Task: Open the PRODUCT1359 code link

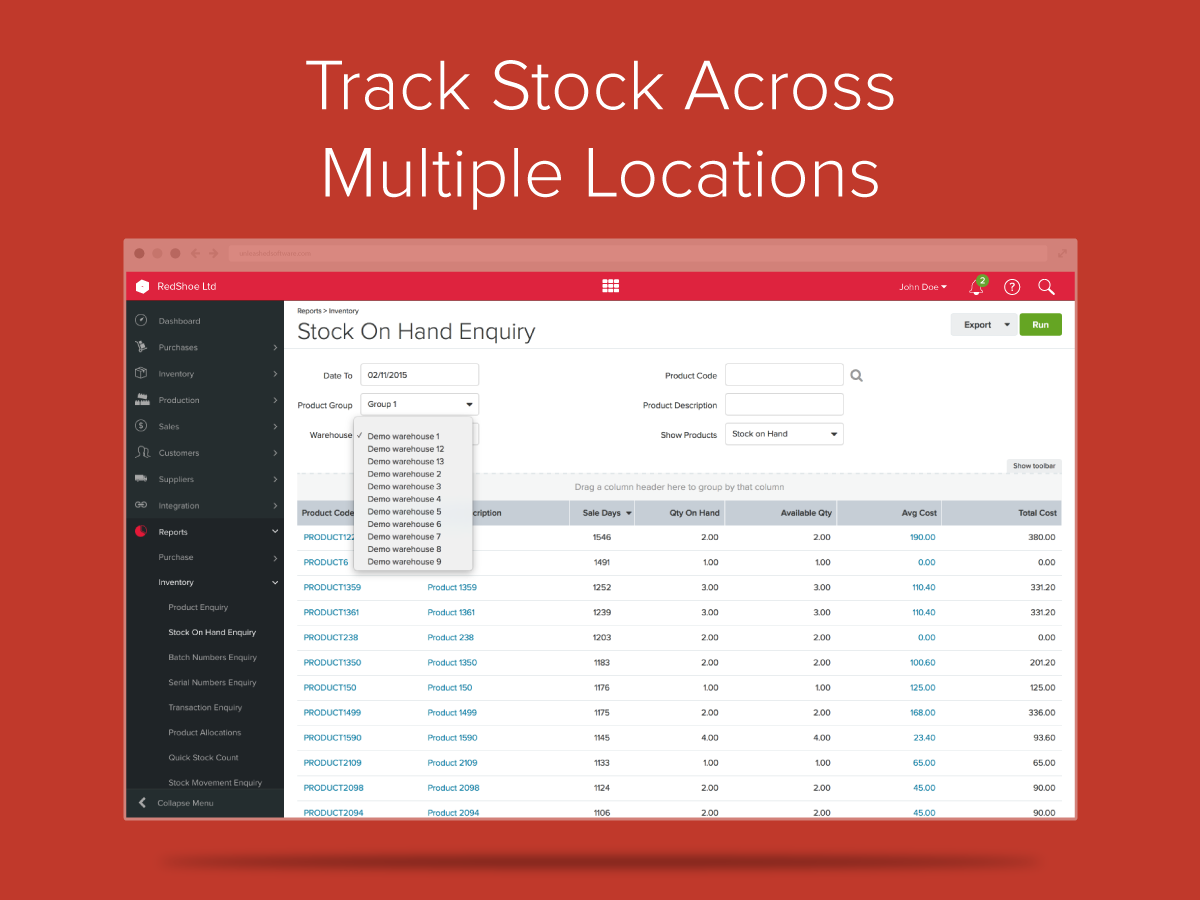Action: pyautogui.click(x=332, y=587)
